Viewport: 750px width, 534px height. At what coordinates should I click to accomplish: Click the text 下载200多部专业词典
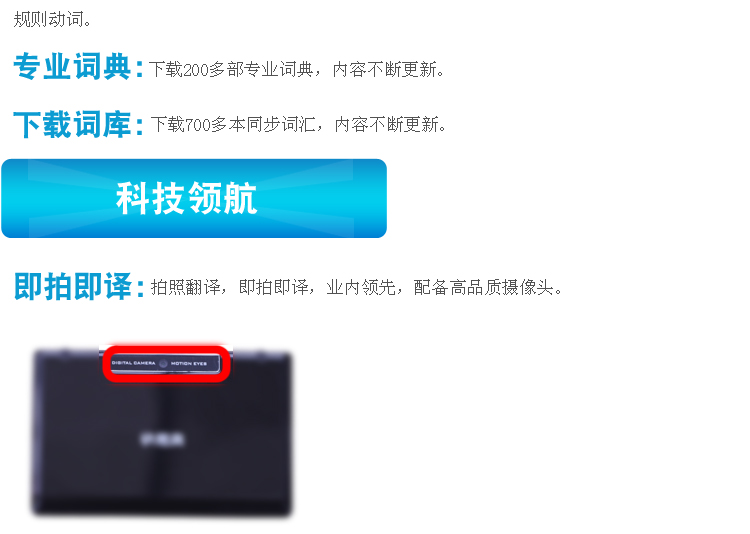point(231,70)
